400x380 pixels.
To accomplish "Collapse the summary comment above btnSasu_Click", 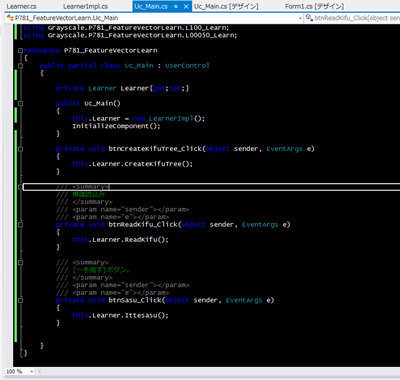I will point(20,263).
